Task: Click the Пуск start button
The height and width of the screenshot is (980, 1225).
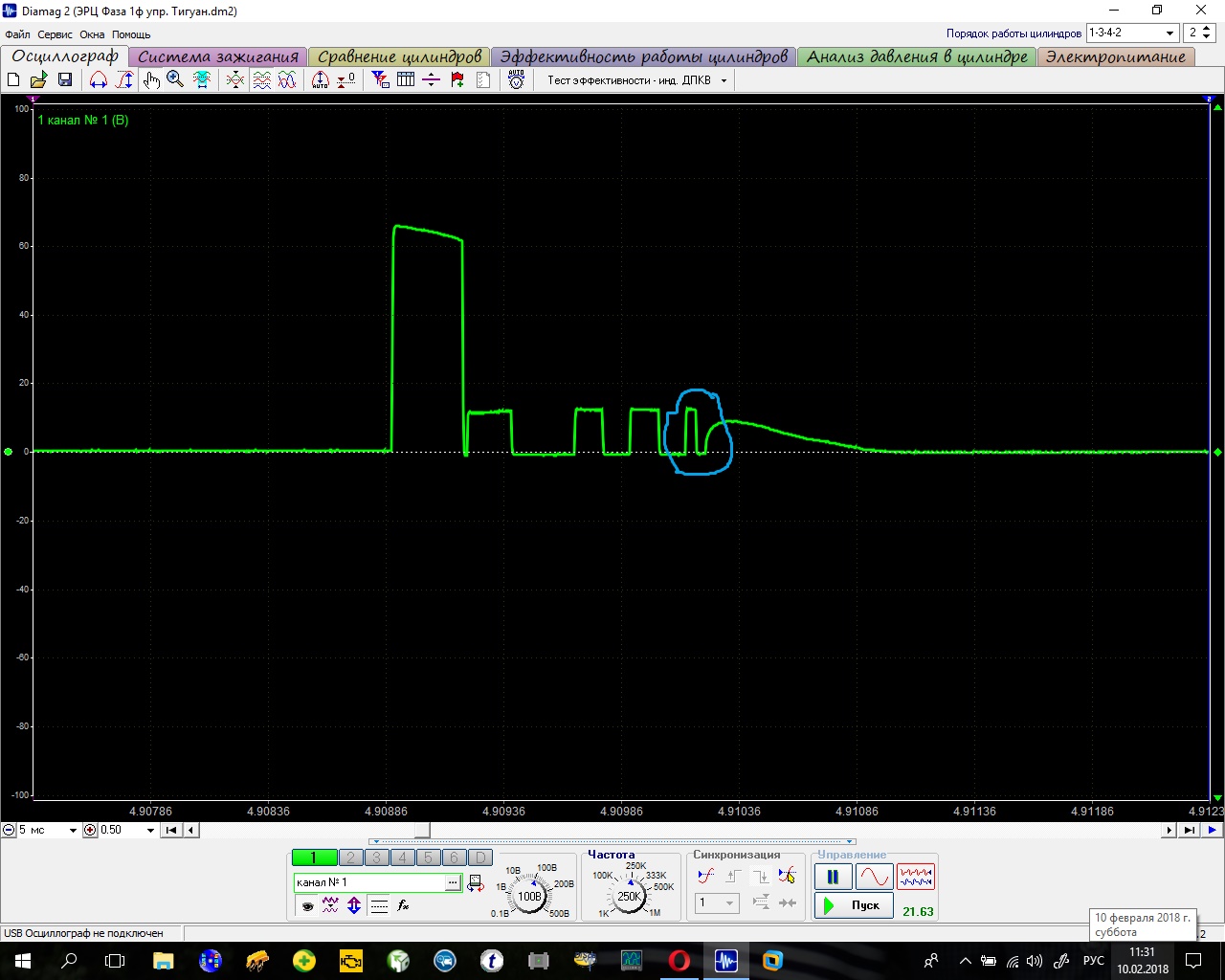Action: pos(854,905)
